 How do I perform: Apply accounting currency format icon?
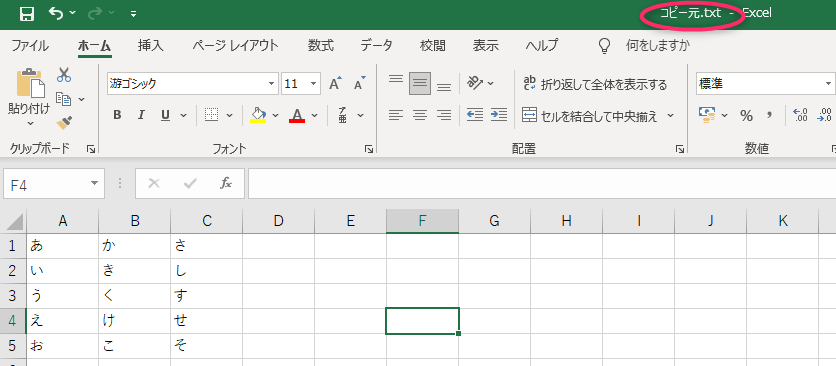[707, 115]
